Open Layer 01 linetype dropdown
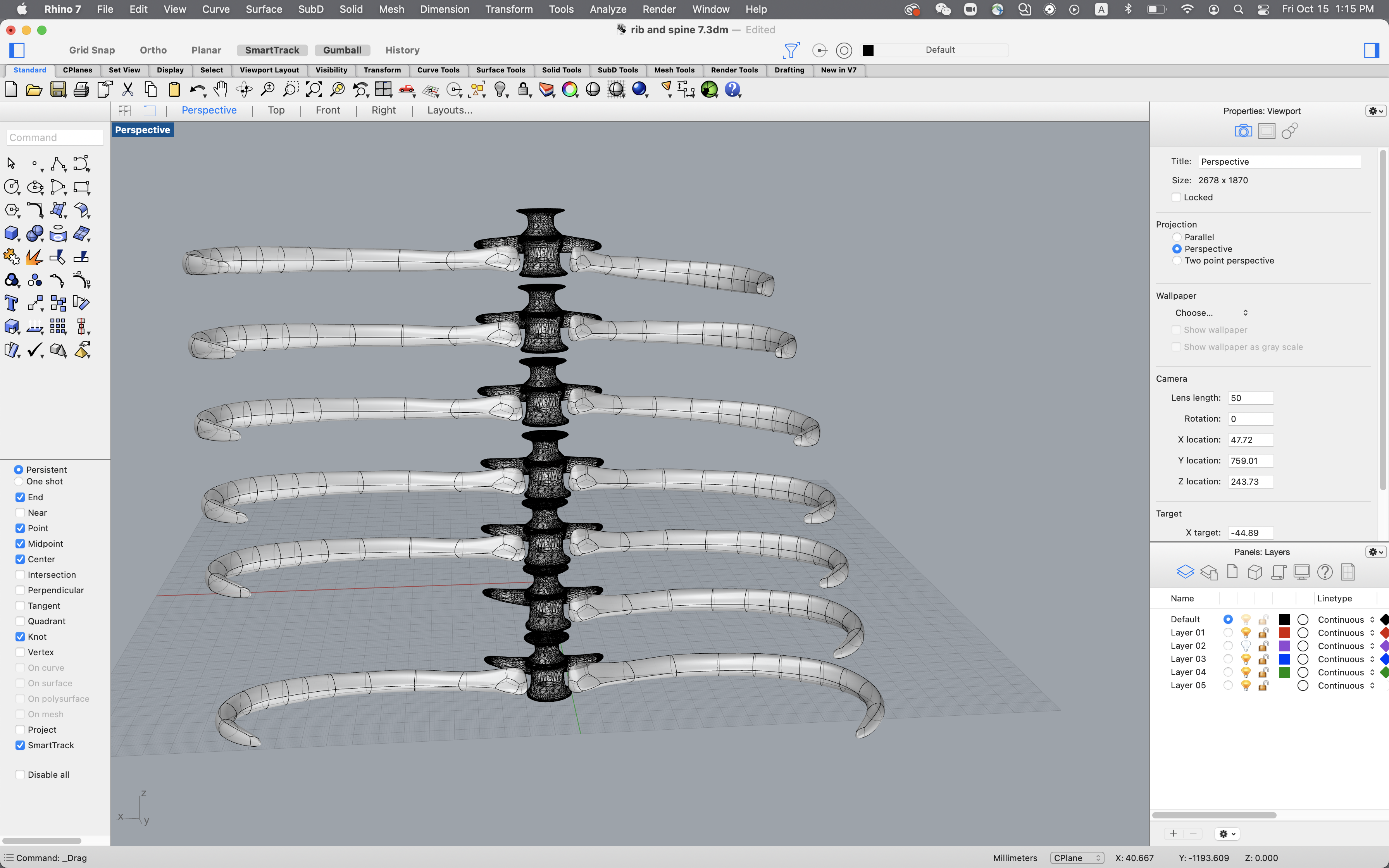Viewport: 1389px width, 868px height. click(x=1346, y=633)
